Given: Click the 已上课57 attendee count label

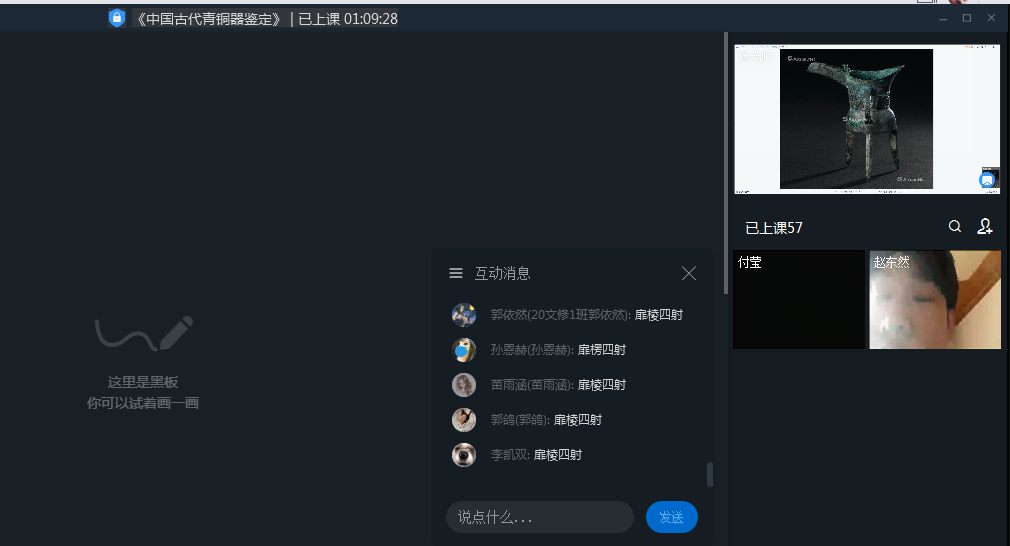Looking at the screenshot, I should pyautogui.click(x=774, y=228).
